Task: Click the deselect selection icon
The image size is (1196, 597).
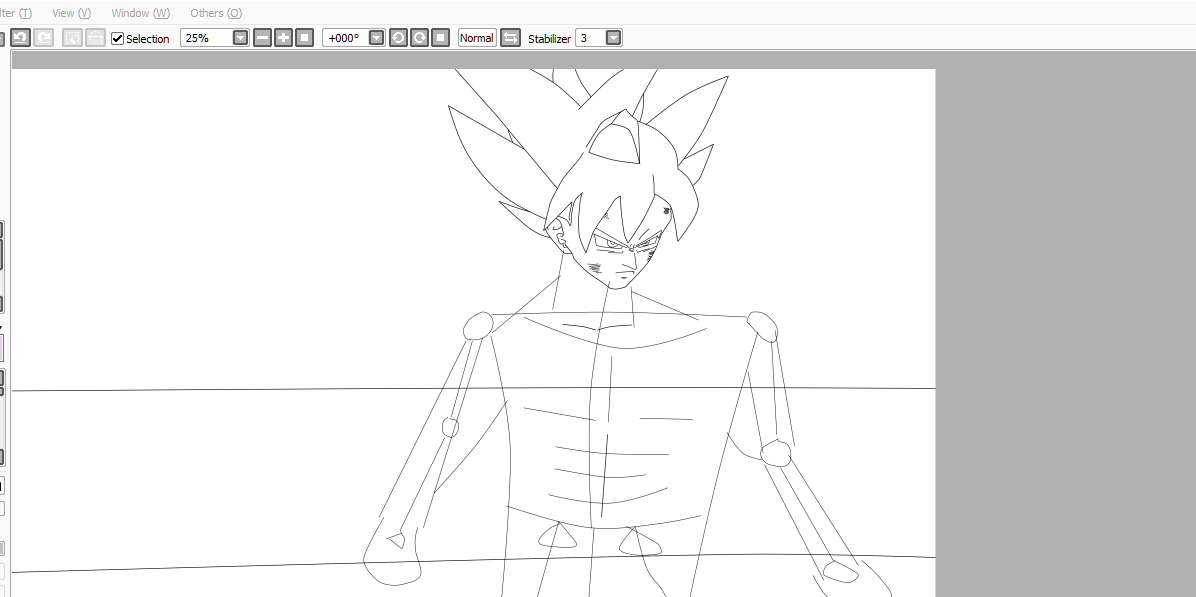Action: pyautogui.click(x=72, y=37)
